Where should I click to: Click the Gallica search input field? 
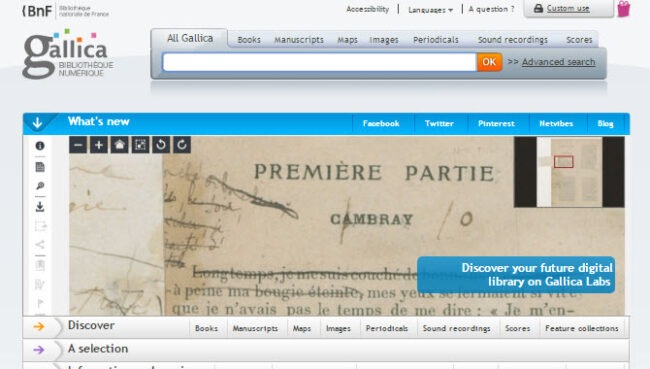(x=320, y=62)
